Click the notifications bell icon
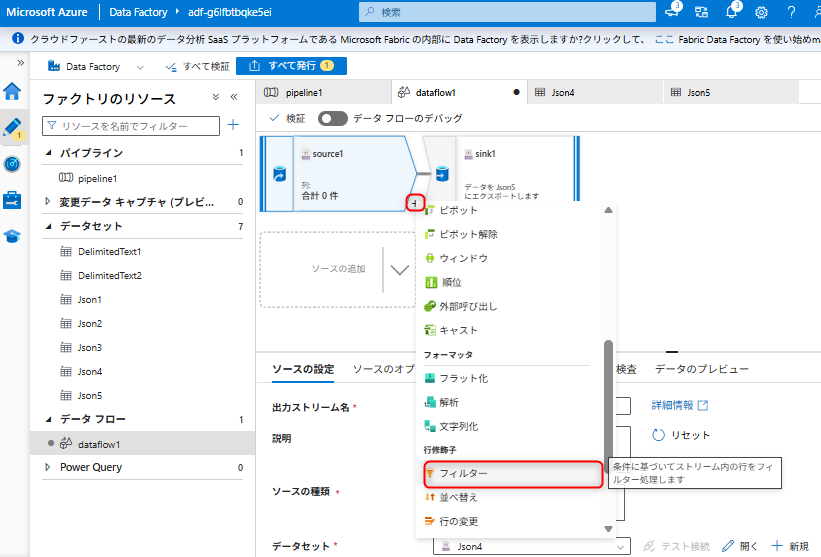Viewport: 821px width, 557px height. [x=731, y=12]
